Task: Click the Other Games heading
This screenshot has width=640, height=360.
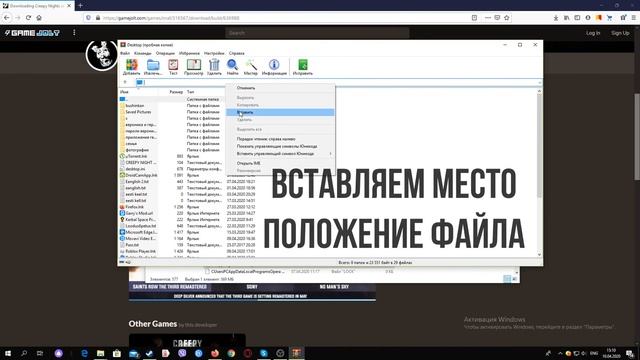Action: pyautogui.click(x=153, y=324)
